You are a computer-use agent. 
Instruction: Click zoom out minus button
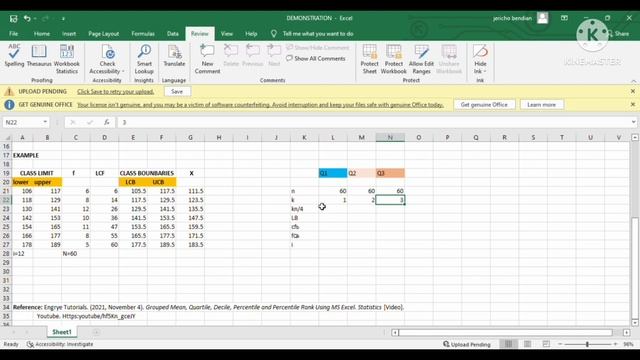tap(560, 344)
